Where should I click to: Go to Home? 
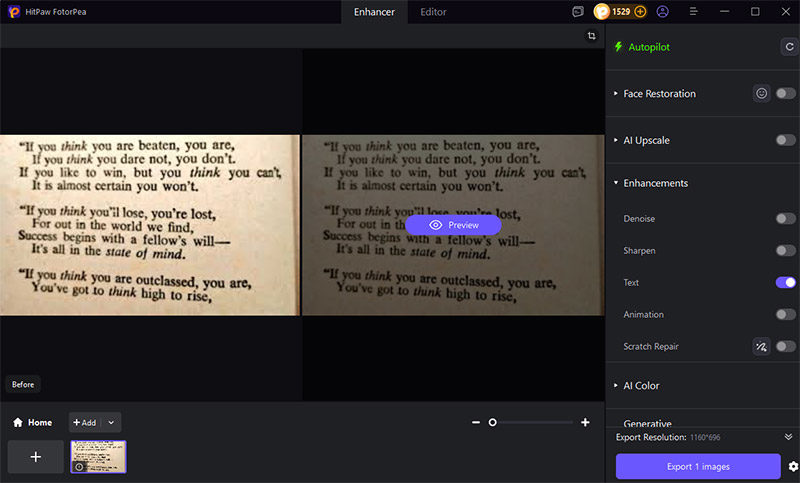[32, 422]
